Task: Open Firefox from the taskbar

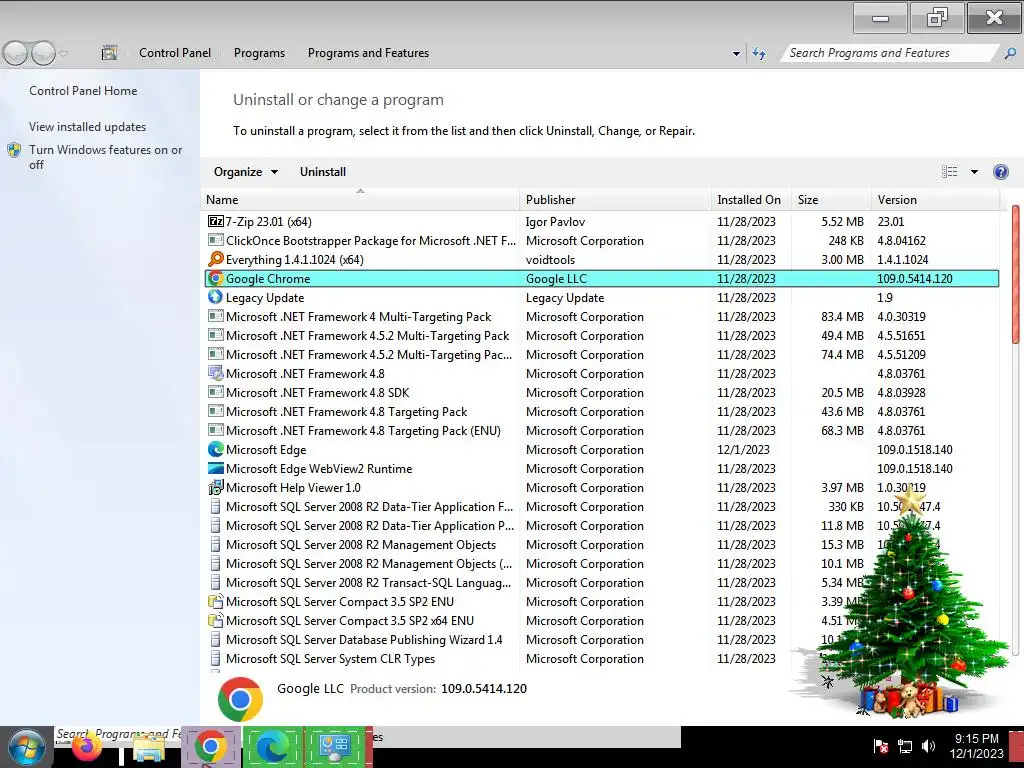Action: coord(88,748)
